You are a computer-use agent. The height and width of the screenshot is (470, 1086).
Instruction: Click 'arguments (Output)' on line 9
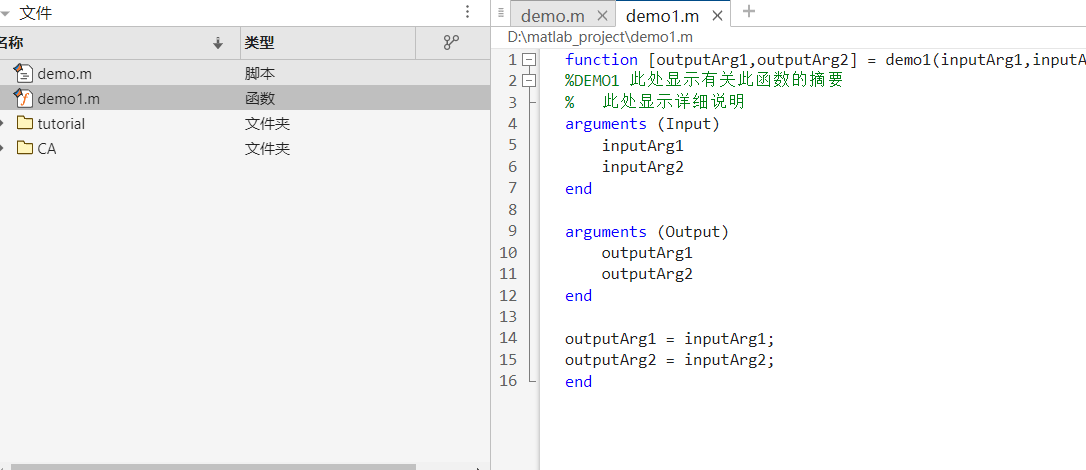pyautogui.click(x=647, y=231)
